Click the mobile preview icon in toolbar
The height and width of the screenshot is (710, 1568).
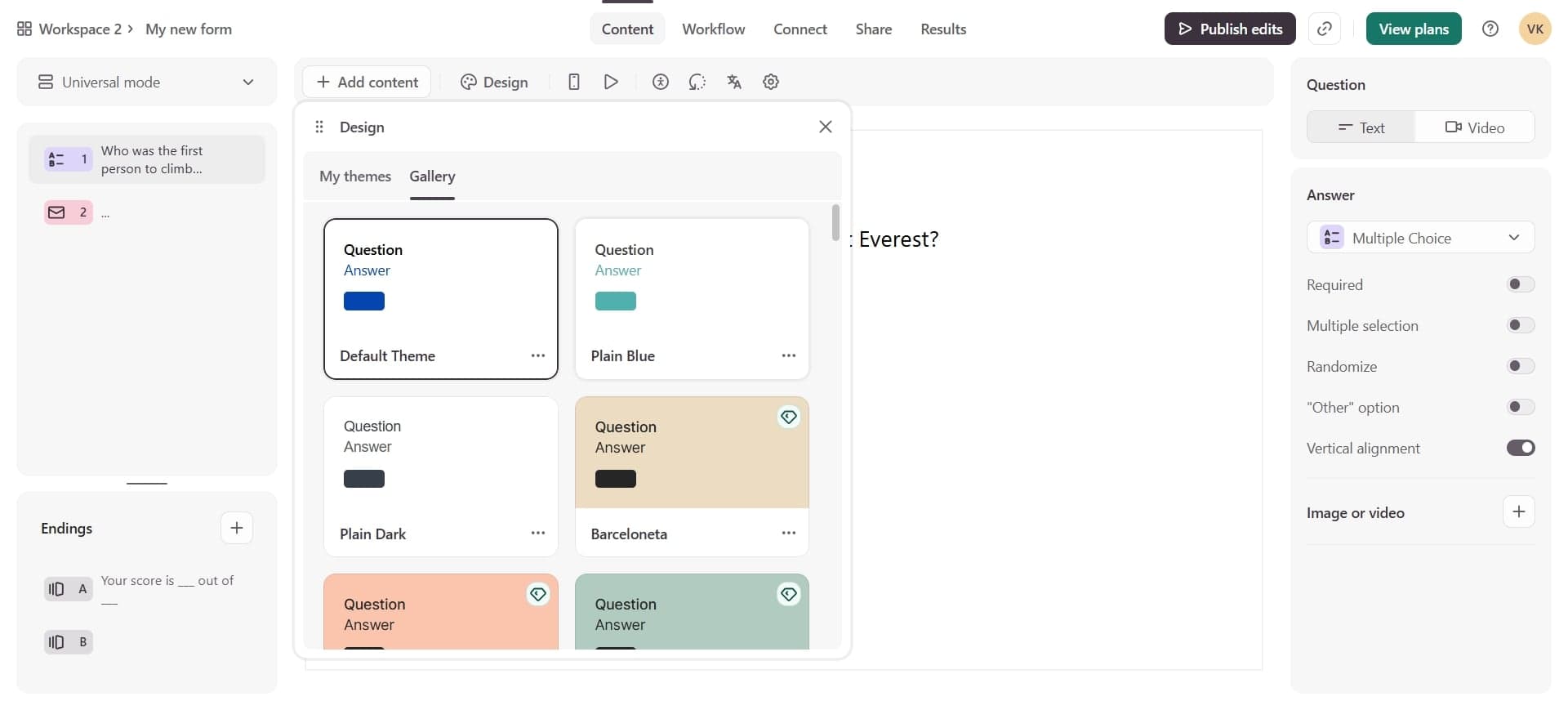point(574,82)
